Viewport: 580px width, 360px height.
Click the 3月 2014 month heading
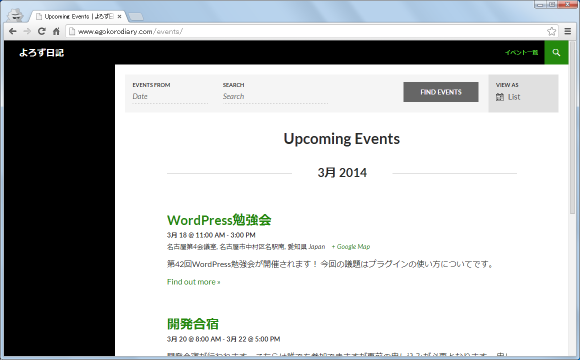point(342,173)
